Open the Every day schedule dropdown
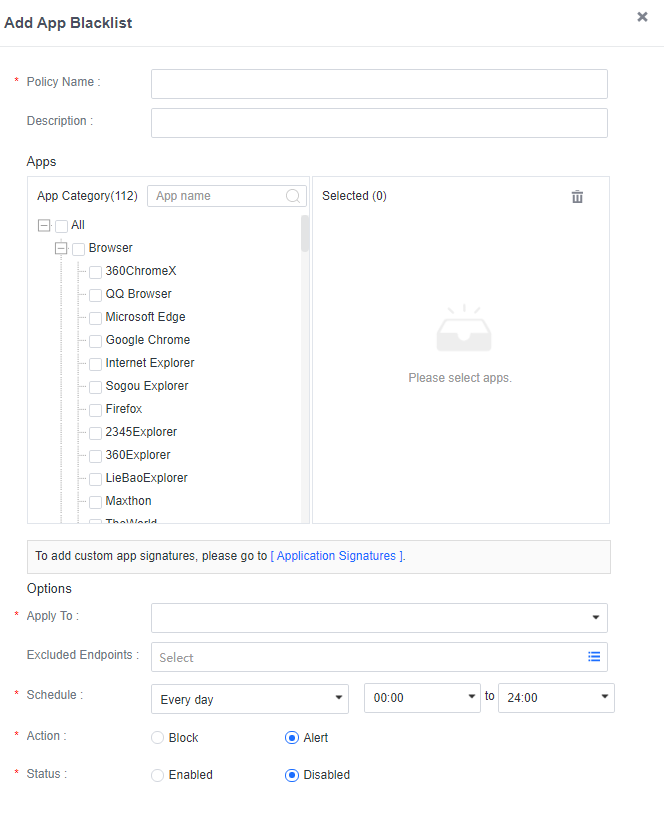The height and width of the screenshot is (832, 664). (249, 698)
